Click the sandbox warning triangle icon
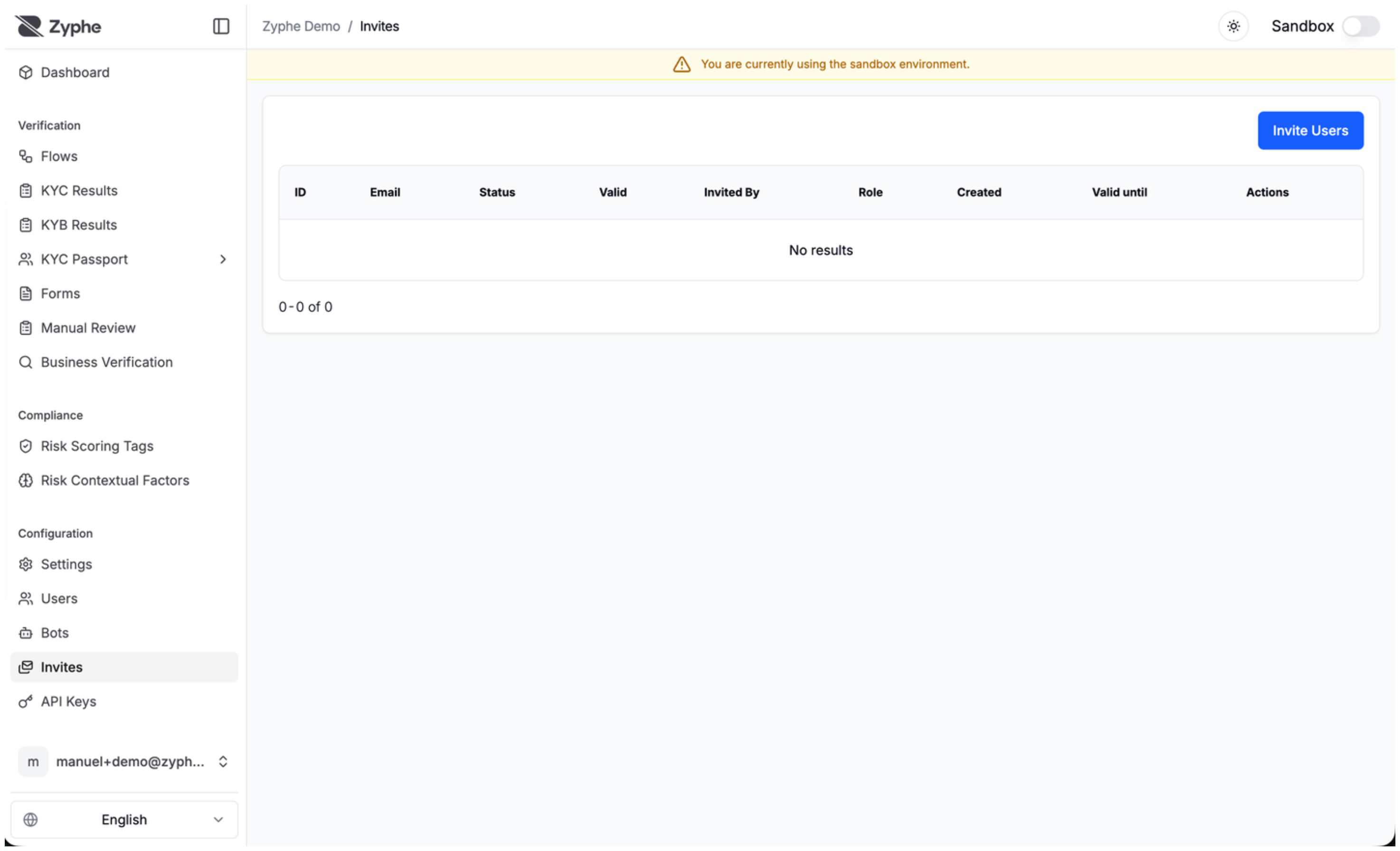1400x851 pixels. 682,64
